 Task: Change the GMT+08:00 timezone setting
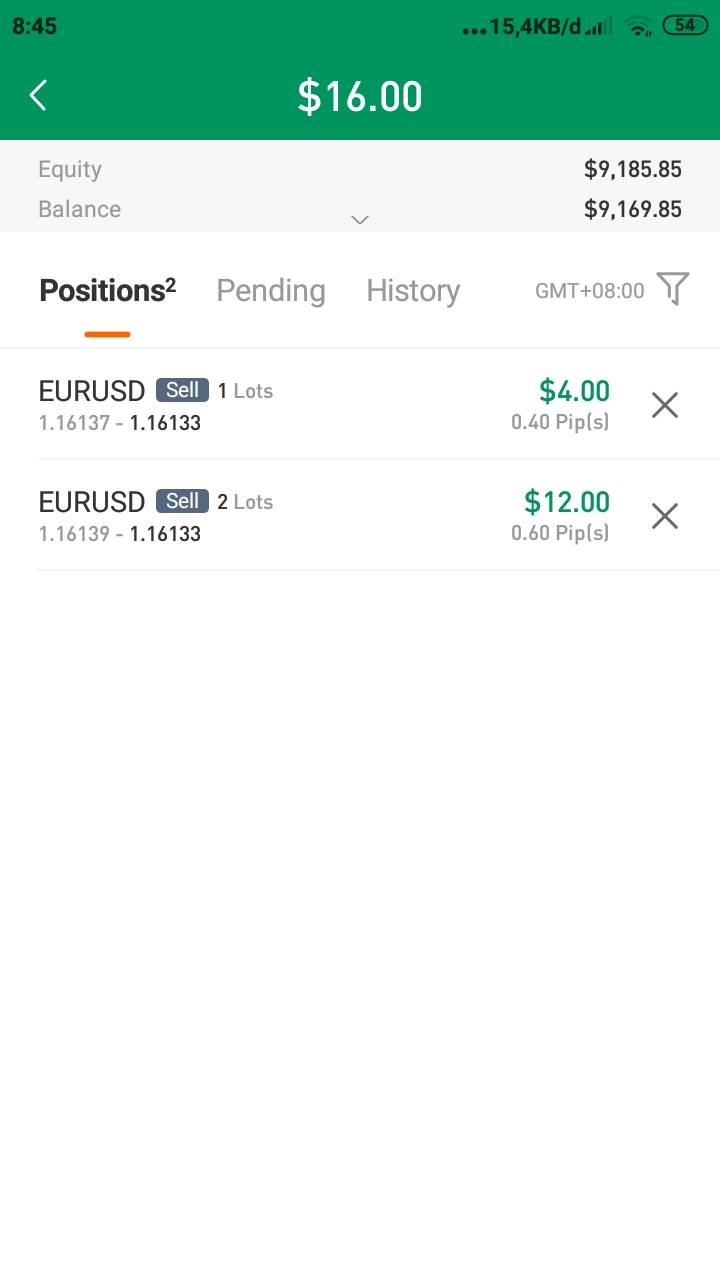590,291
